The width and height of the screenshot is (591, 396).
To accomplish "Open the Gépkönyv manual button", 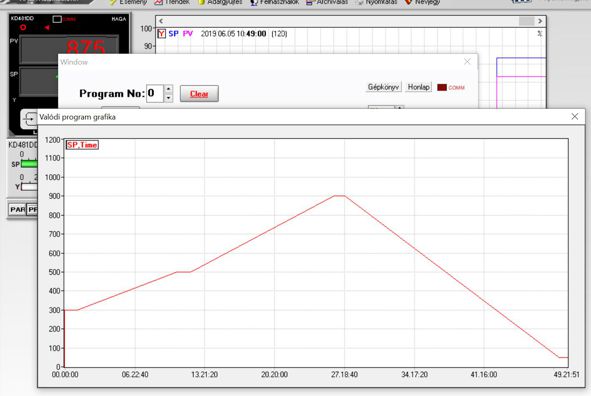I will pos(383,87).
